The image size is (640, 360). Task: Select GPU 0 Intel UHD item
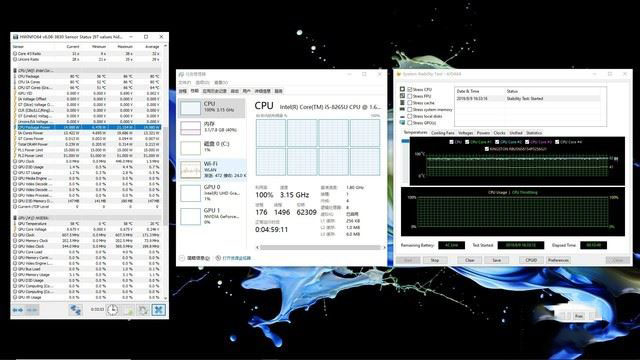[x=212, y=193]
